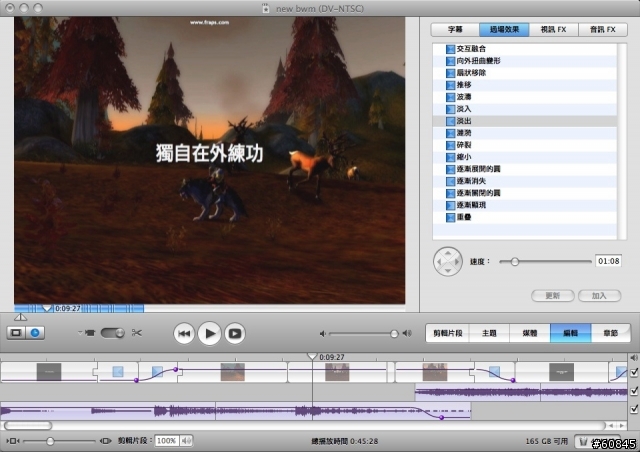Click the loud volume speaker icon
The width and height of the screenshot is (640, 452).
pyautogui.click(x=407, y=334)
